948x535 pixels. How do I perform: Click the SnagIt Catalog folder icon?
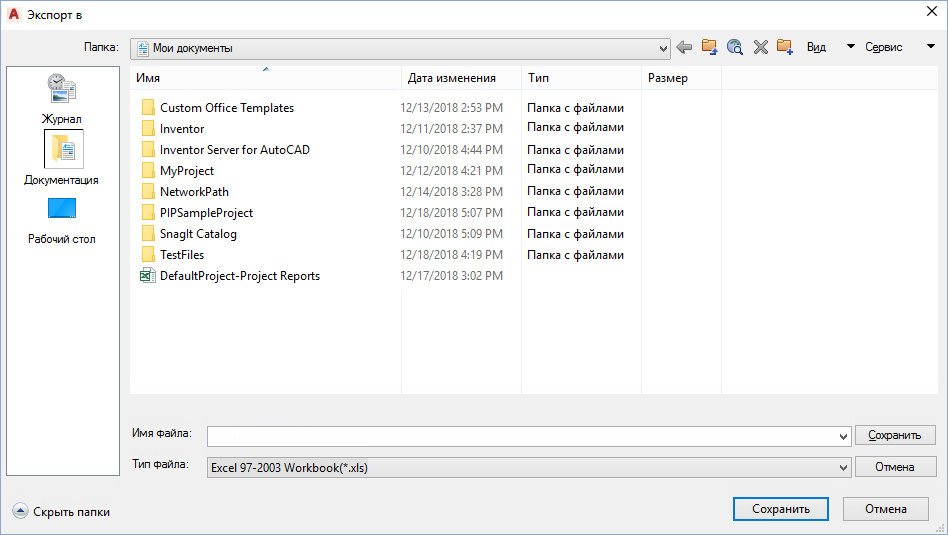[x=148, y=233]
